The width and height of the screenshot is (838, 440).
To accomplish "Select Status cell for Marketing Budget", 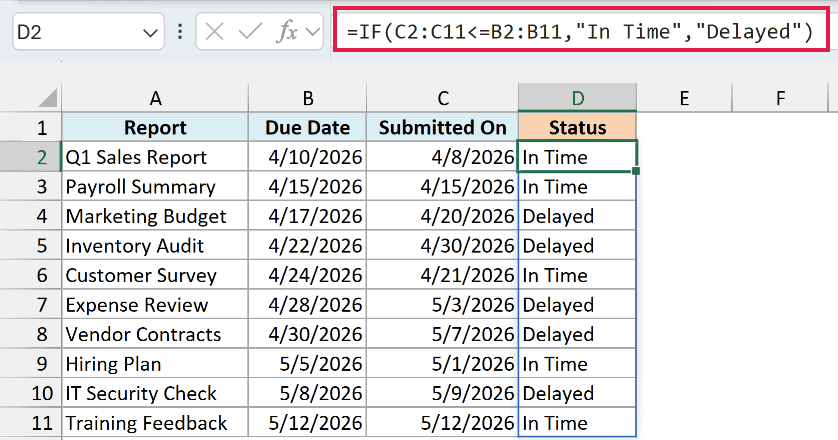I will [577, 216].
